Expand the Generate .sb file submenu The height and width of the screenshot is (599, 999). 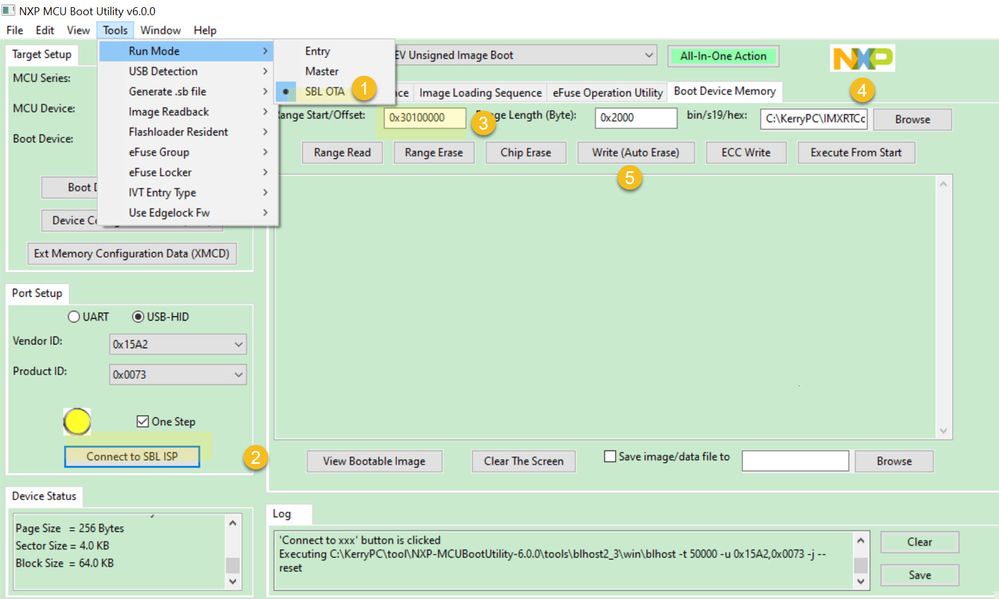[x=189, y=92]
